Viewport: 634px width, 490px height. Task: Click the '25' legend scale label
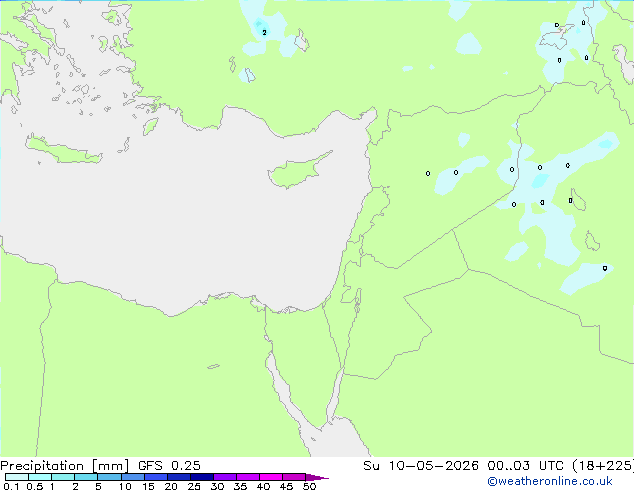[194, 486]
